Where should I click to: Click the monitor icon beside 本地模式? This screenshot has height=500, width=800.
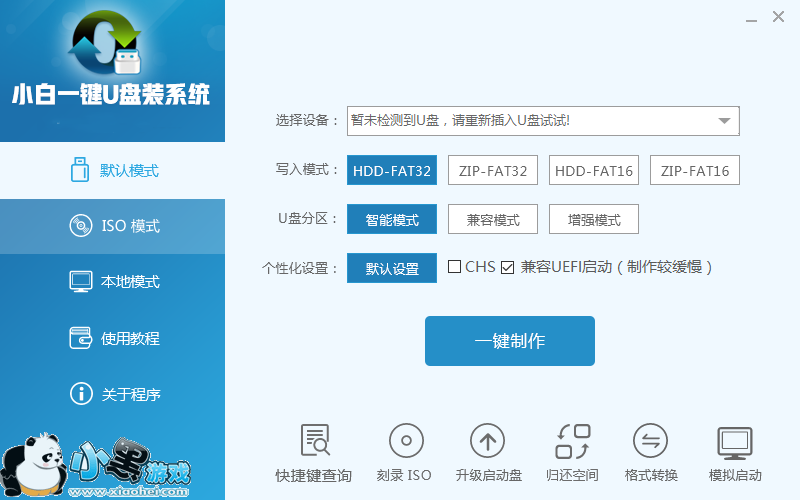coord(81,281)
